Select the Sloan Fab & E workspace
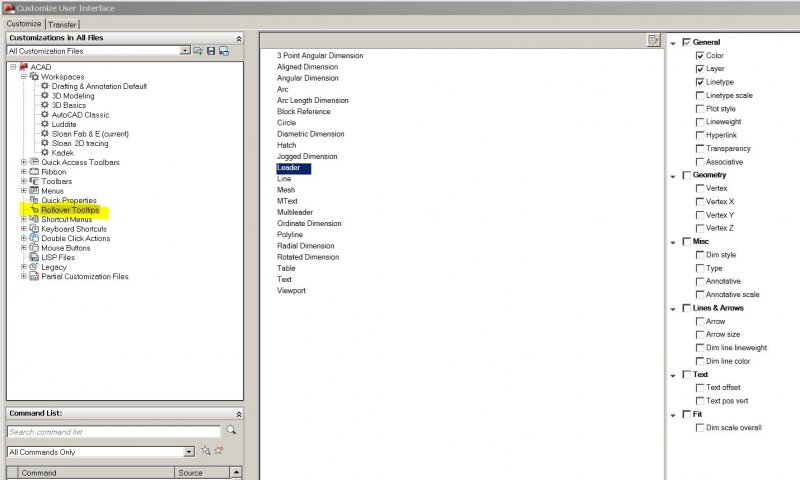The height and width of the screenshot is (480, 800). 90,134
